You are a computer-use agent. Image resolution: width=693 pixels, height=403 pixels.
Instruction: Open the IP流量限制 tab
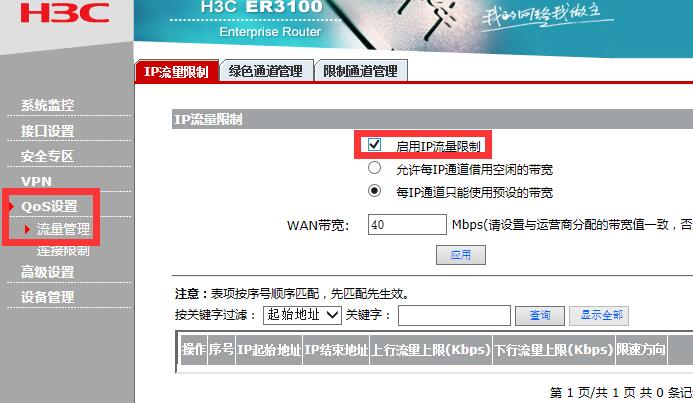[x=176, y=71]
